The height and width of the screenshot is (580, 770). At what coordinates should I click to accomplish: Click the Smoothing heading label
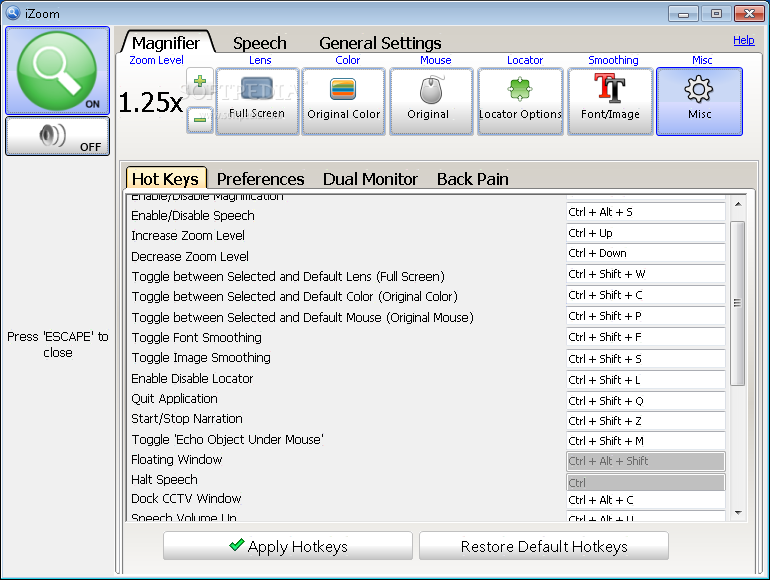(x=613, y=60)
